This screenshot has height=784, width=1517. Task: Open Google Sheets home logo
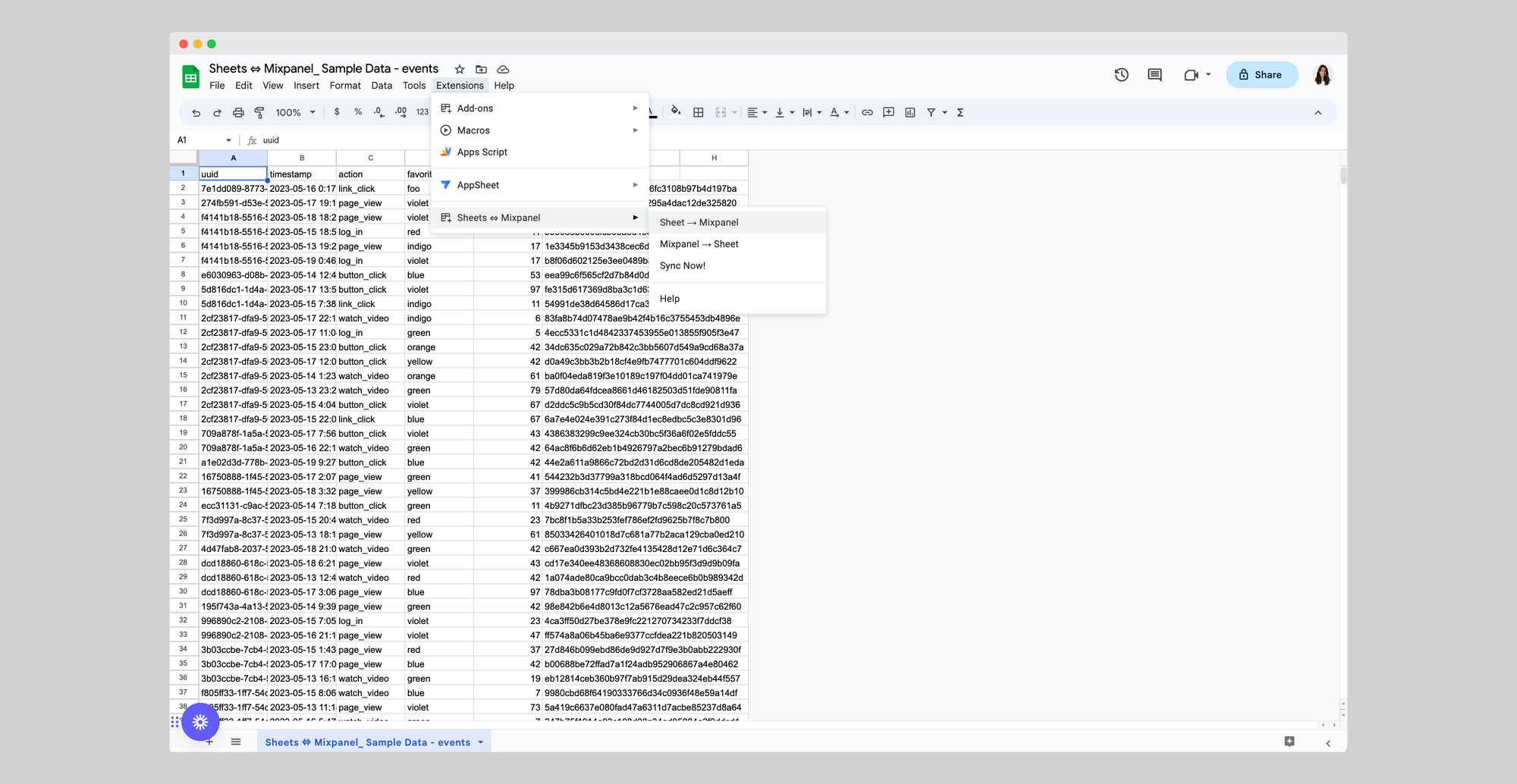190,77
